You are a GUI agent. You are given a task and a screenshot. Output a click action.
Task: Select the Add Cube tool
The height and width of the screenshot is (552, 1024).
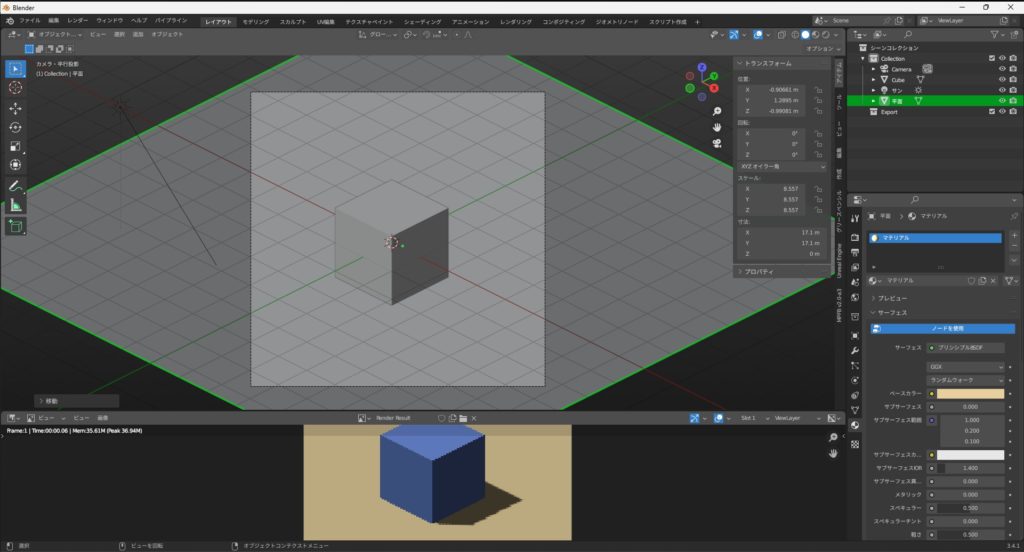click(16, 226)
